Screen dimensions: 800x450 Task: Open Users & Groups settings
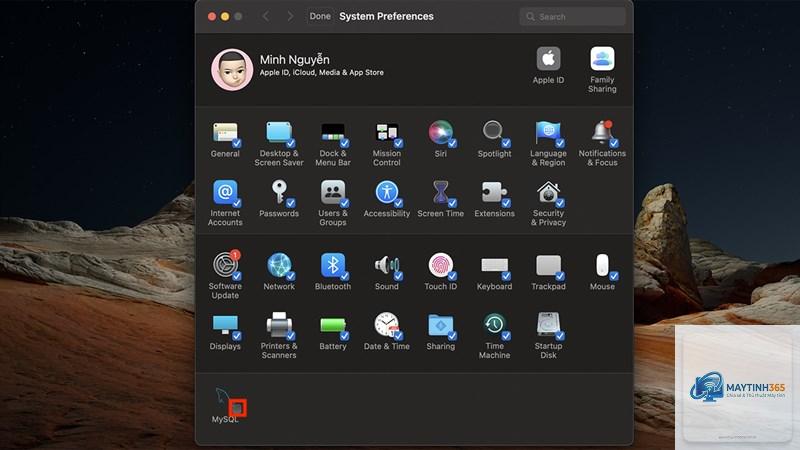333,193
